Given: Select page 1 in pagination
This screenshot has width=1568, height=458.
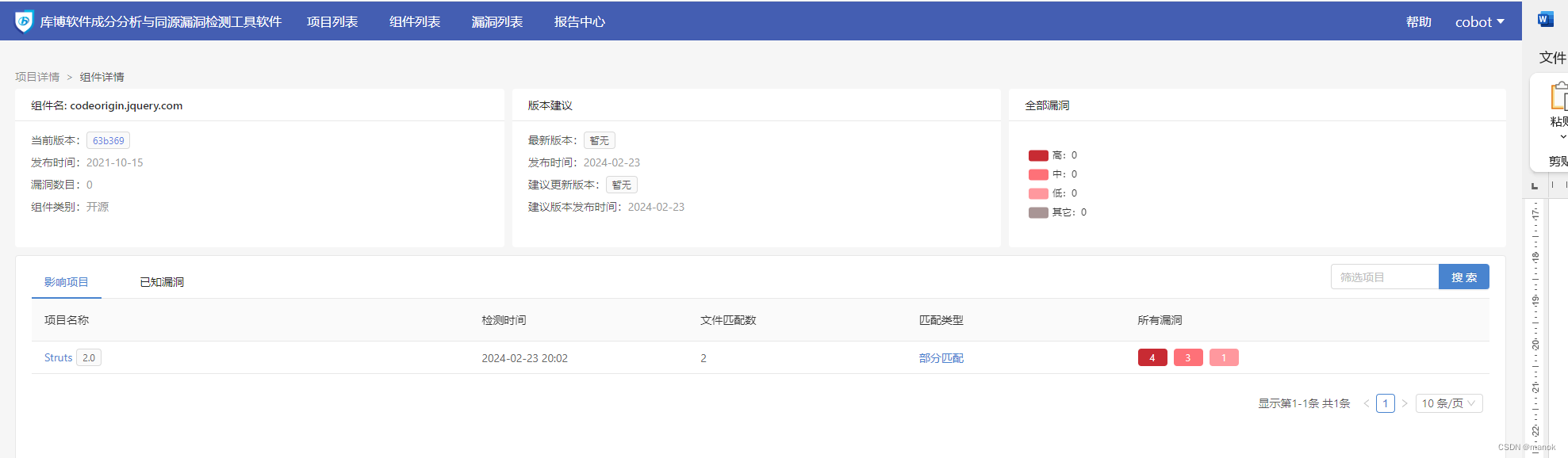Looking at the screenshot, I should coord(1386,403).
